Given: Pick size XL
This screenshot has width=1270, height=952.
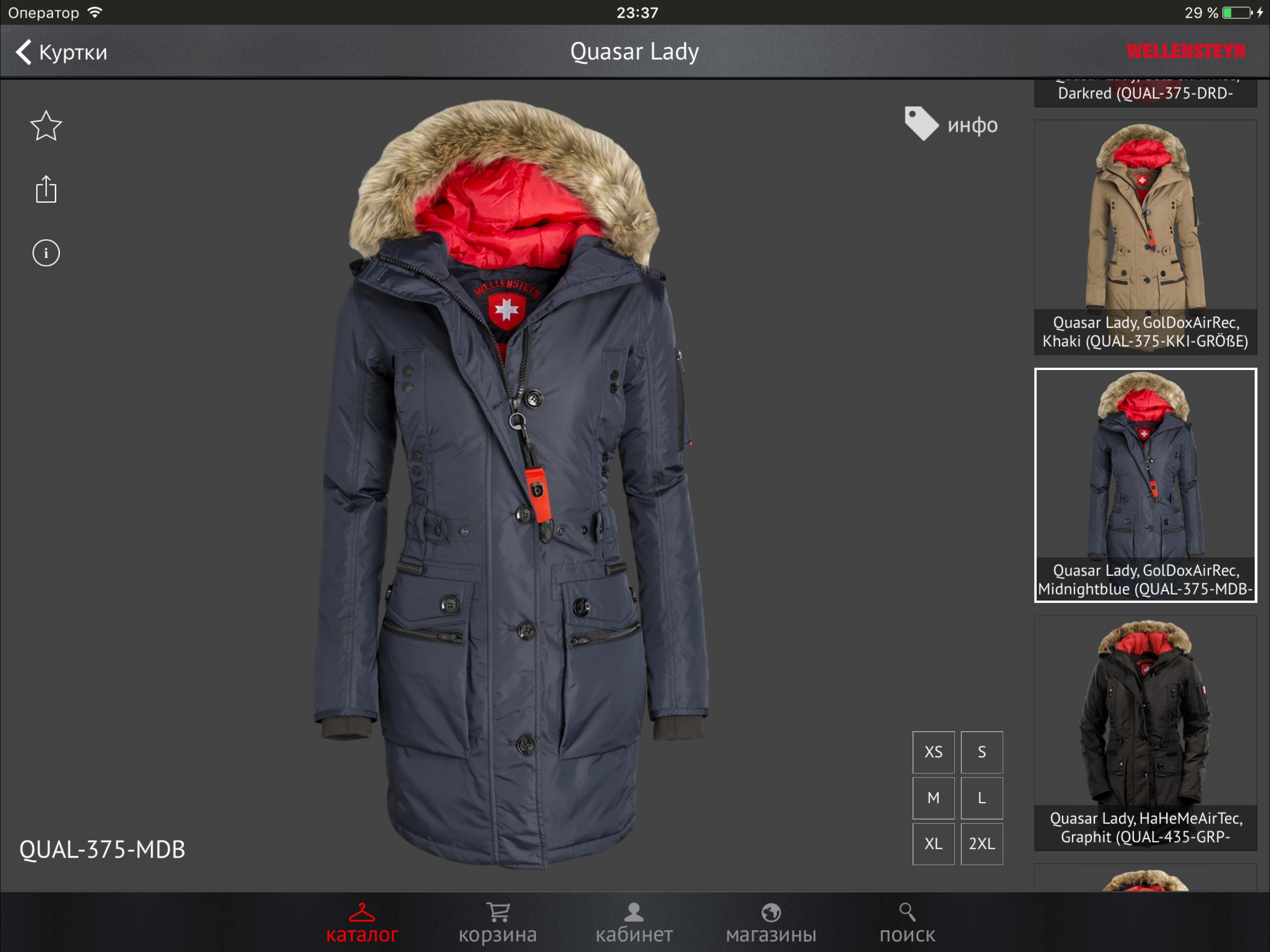Looking at the screenshot, I should (x=933, y=844).
